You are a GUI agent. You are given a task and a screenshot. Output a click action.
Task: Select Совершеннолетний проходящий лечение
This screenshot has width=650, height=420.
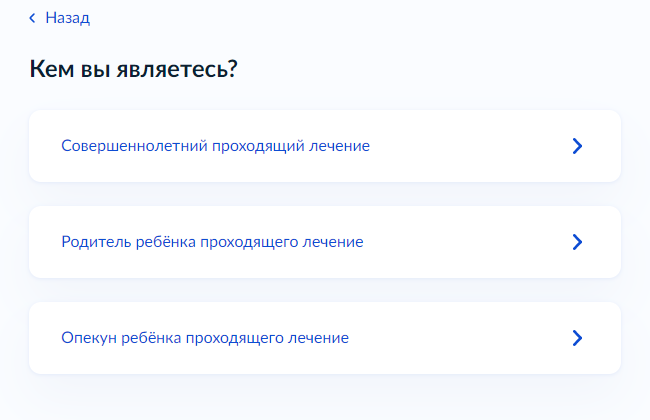tap(215, 146)
